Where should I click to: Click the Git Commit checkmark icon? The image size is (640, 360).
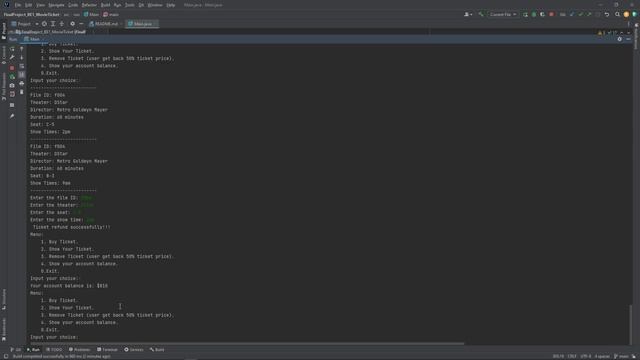tap(580, 14)
